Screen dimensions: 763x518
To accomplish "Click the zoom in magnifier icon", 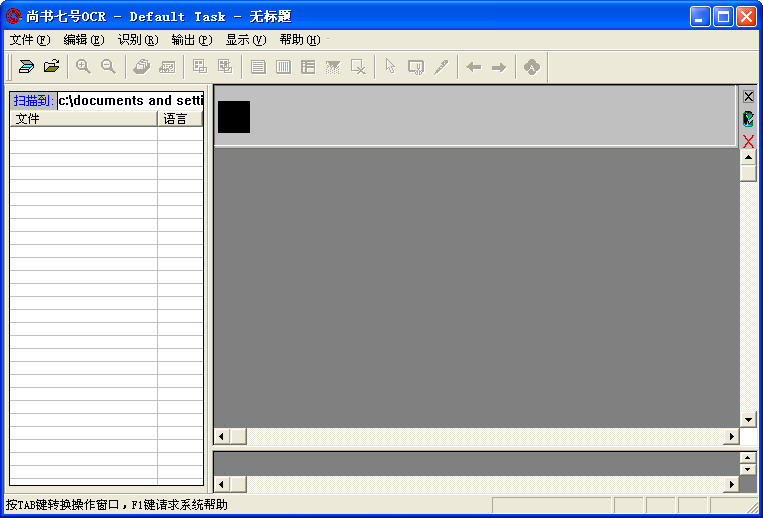I will tap(83, 67).
